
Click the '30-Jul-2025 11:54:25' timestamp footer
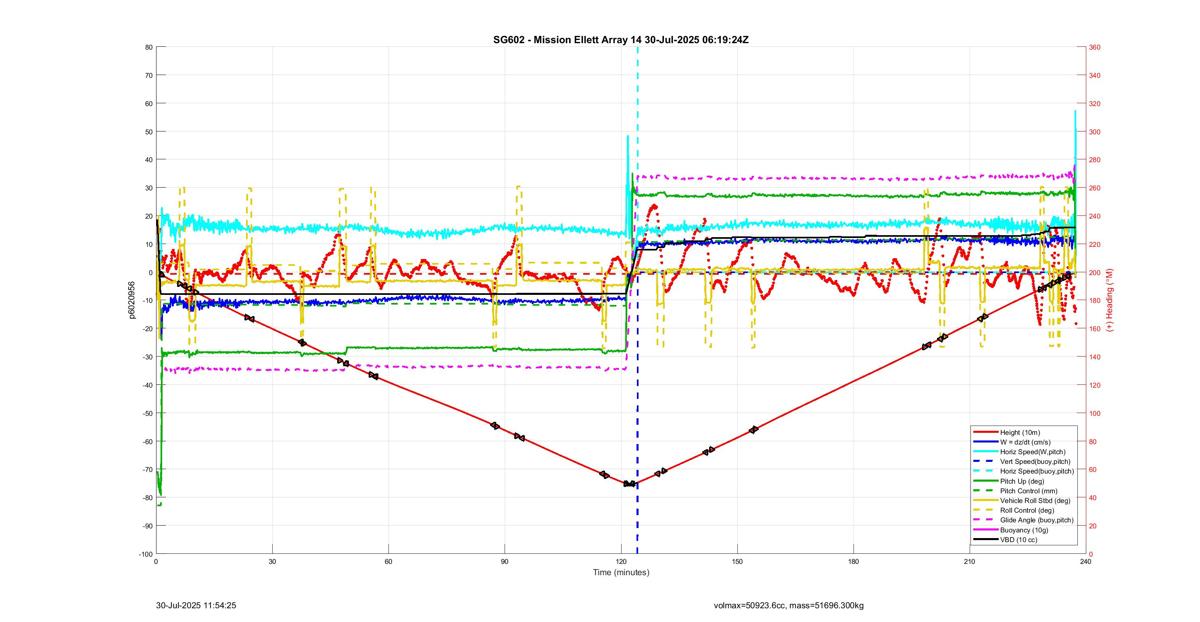tap(196, 605)
